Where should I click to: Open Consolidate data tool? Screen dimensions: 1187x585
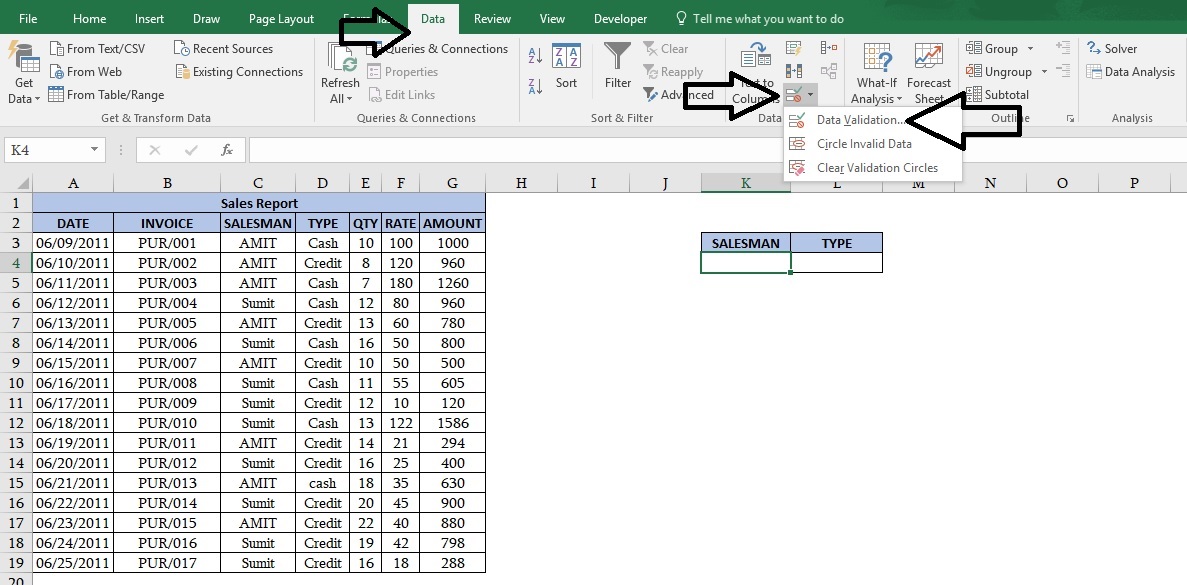click(829, 48)
